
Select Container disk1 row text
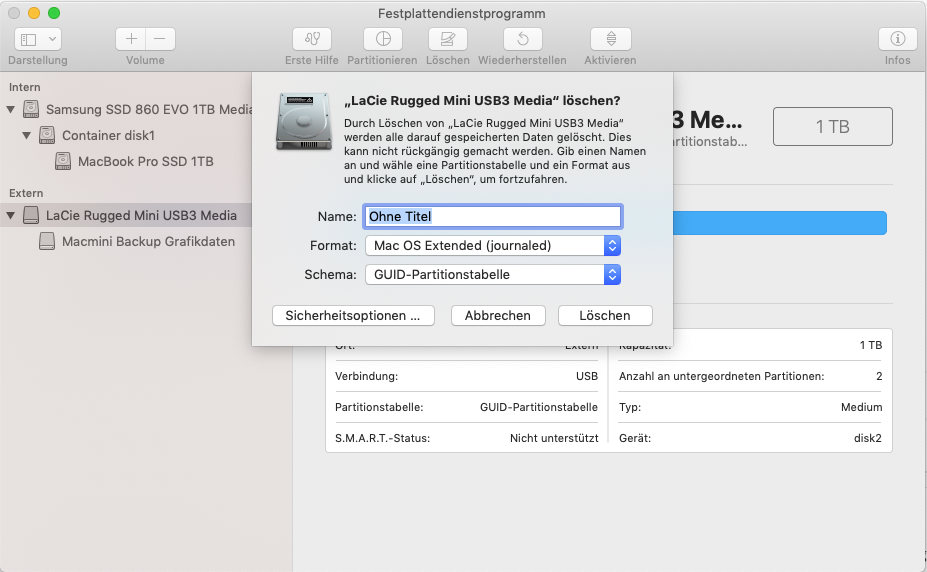pos(108,135)
